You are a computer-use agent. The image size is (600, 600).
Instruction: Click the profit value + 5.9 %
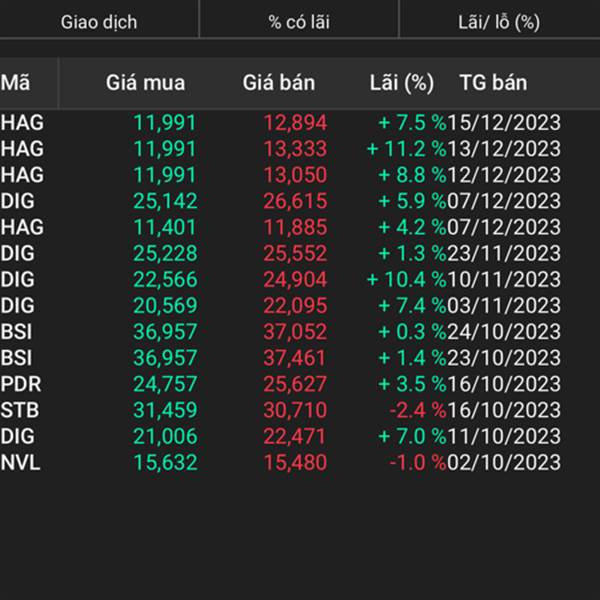point(412,201)
